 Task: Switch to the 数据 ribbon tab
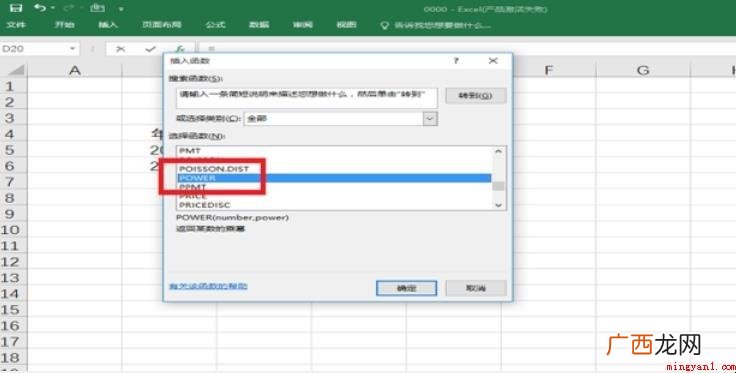pyautogui.click(x=259, y=24)
